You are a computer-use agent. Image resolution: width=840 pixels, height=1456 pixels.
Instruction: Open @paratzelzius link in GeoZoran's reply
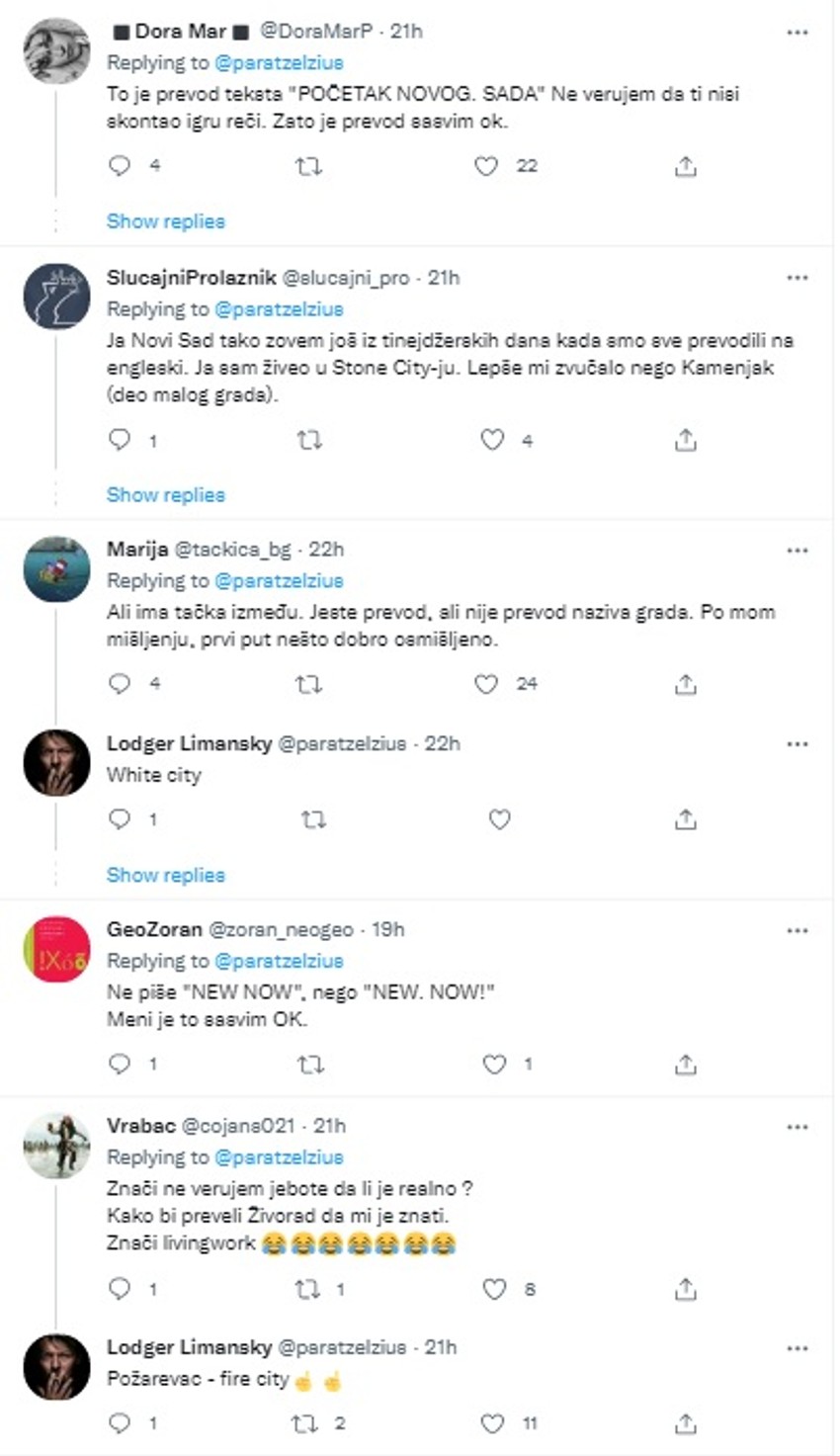pyautogui.click(x=279, y=961)
